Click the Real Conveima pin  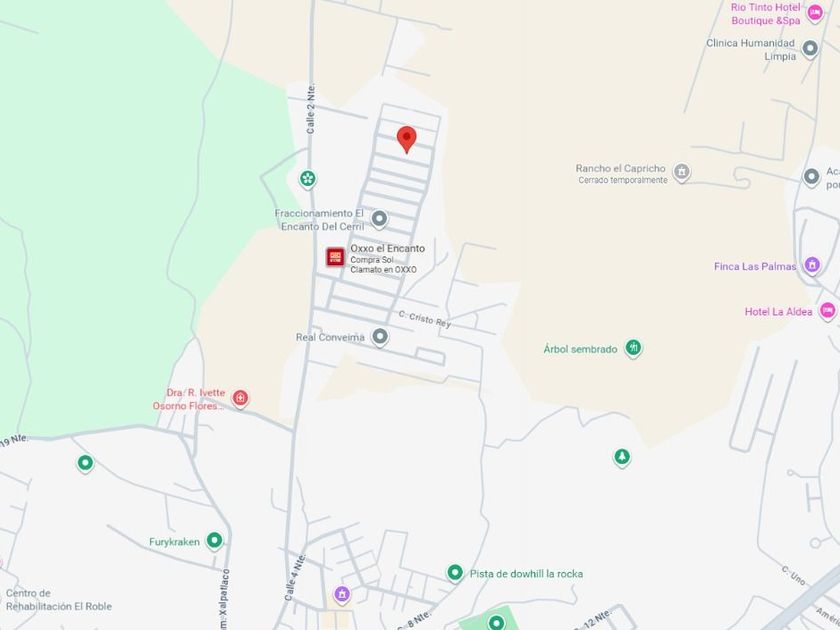click(380, 337)
